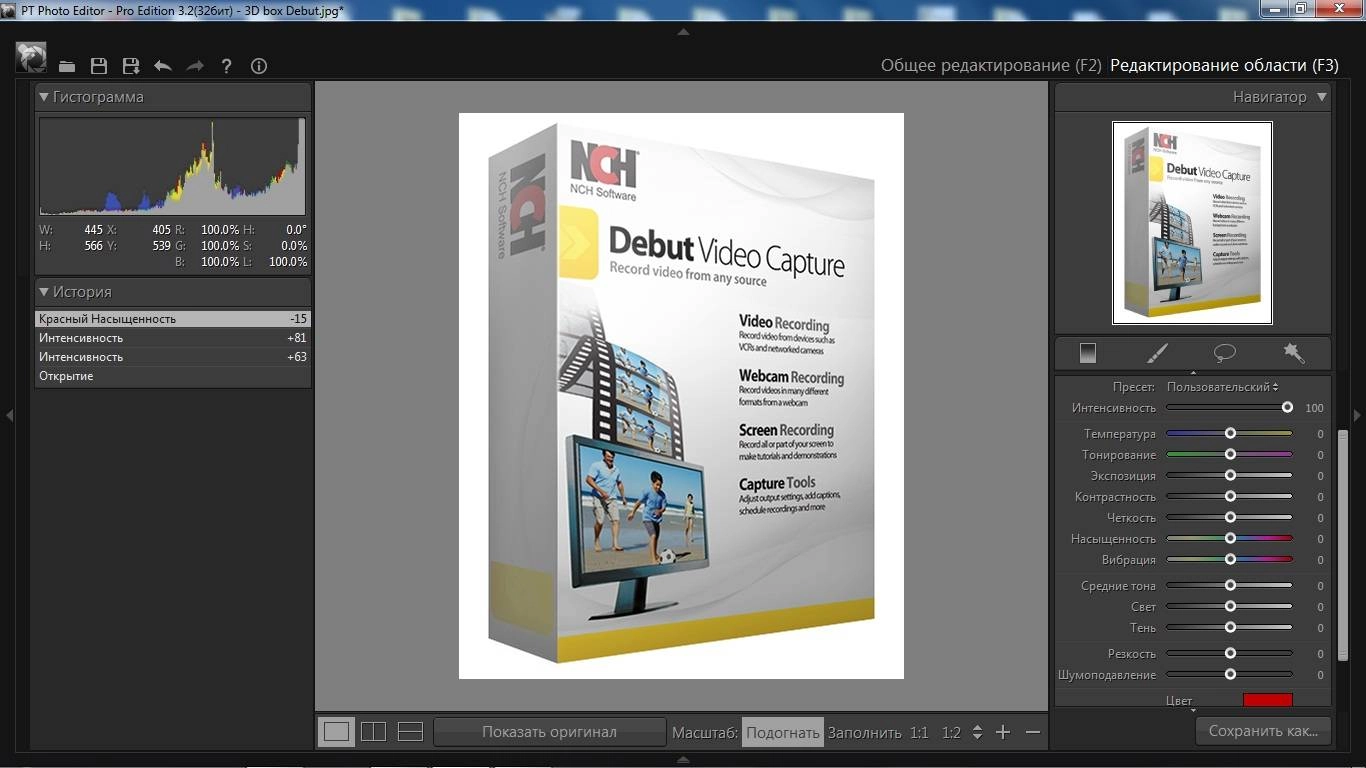
Task: Select Подогнать zoom mode
Action: pos(783,732)
